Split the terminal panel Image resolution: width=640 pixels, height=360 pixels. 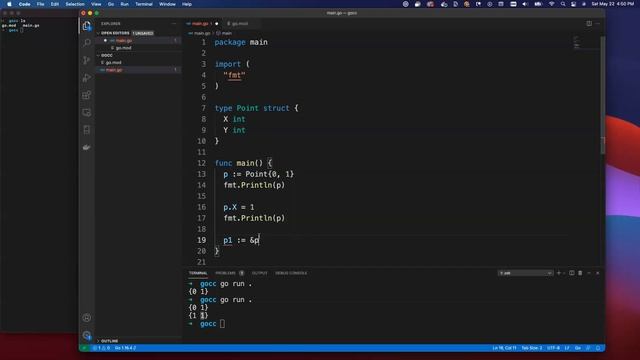coord(571,273)
